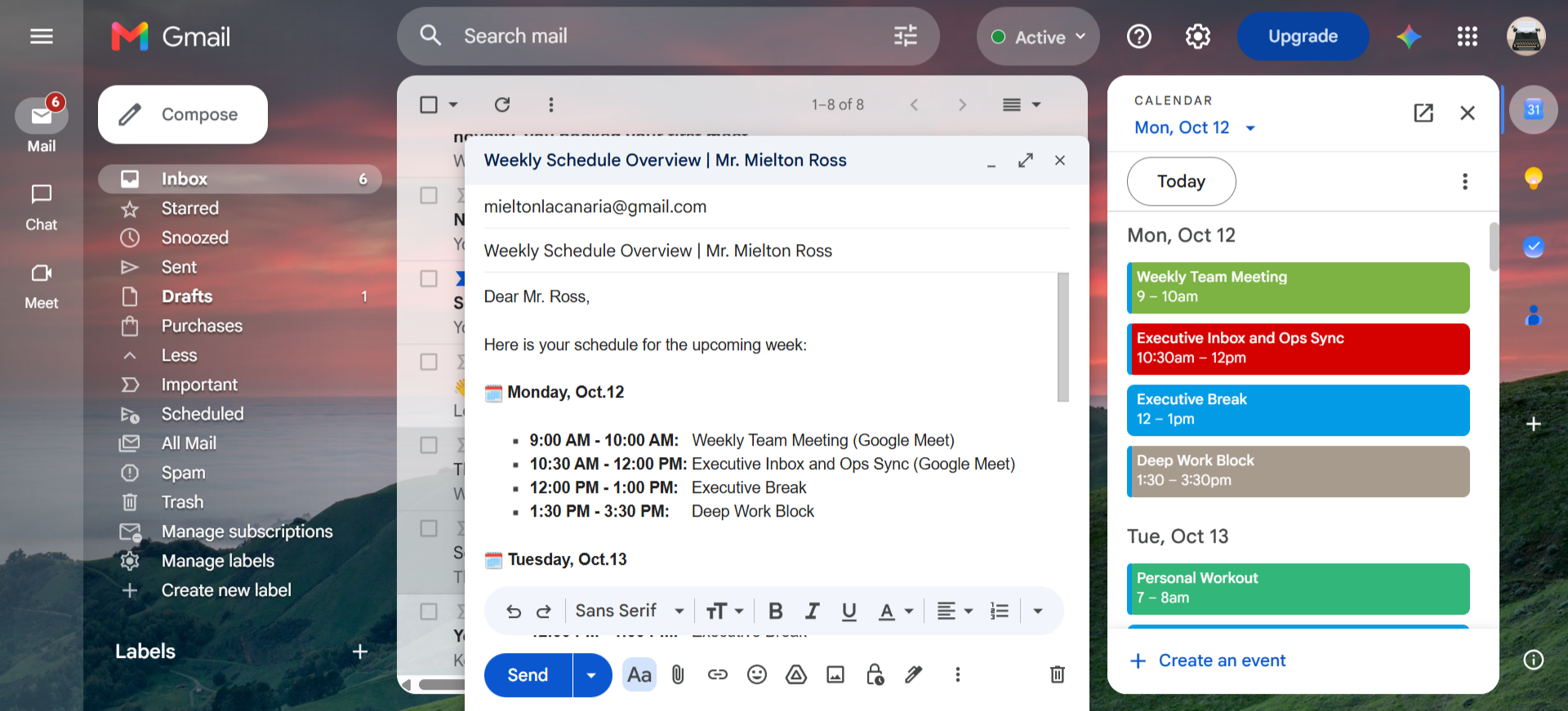
Task: Open the Inbox folder
Action: [240, 179]
